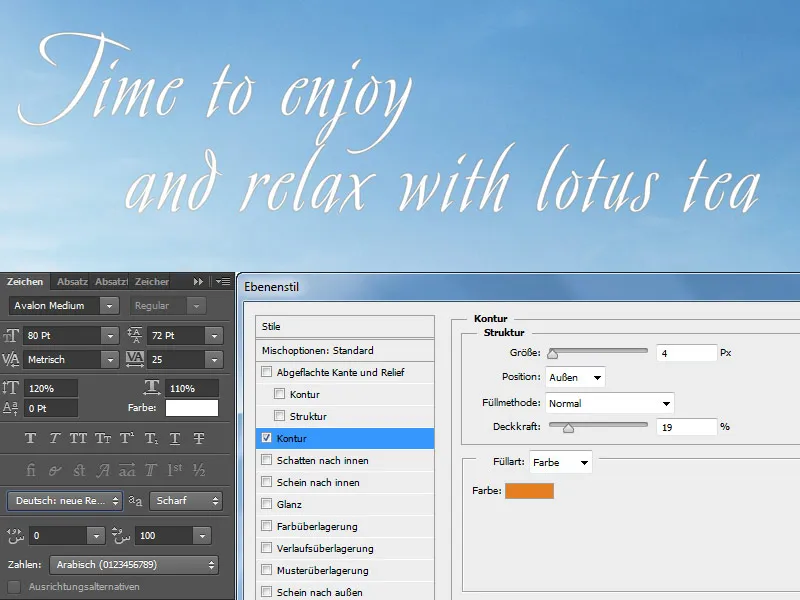Image resolution: width=800 pixels, height=600 pixels.
Task: Open kerning Metrisch dropdown
Action: tap(110, 359)
